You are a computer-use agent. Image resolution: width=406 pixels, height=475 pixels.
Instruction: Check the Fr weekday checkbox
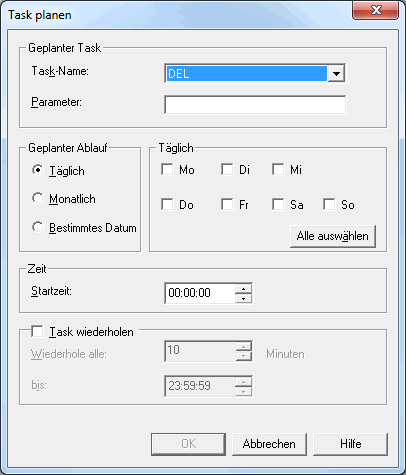(x=227, y=204)
